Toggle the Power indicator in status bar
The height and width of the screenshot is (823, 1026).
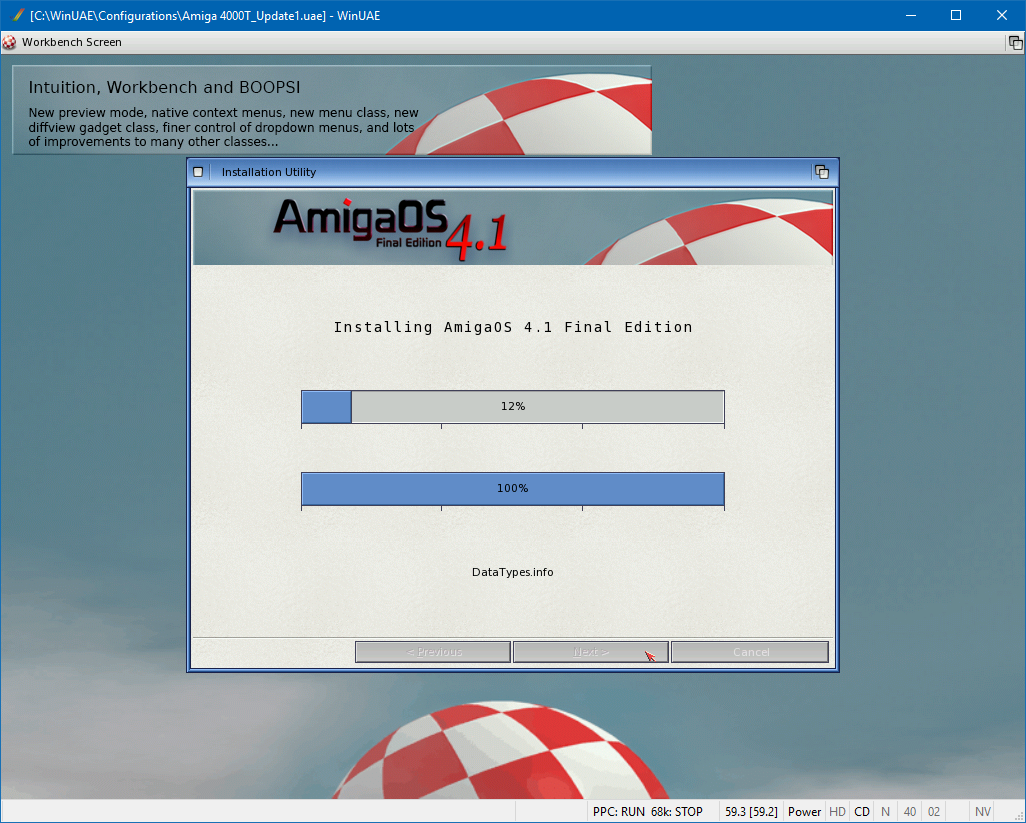point(805,812)
